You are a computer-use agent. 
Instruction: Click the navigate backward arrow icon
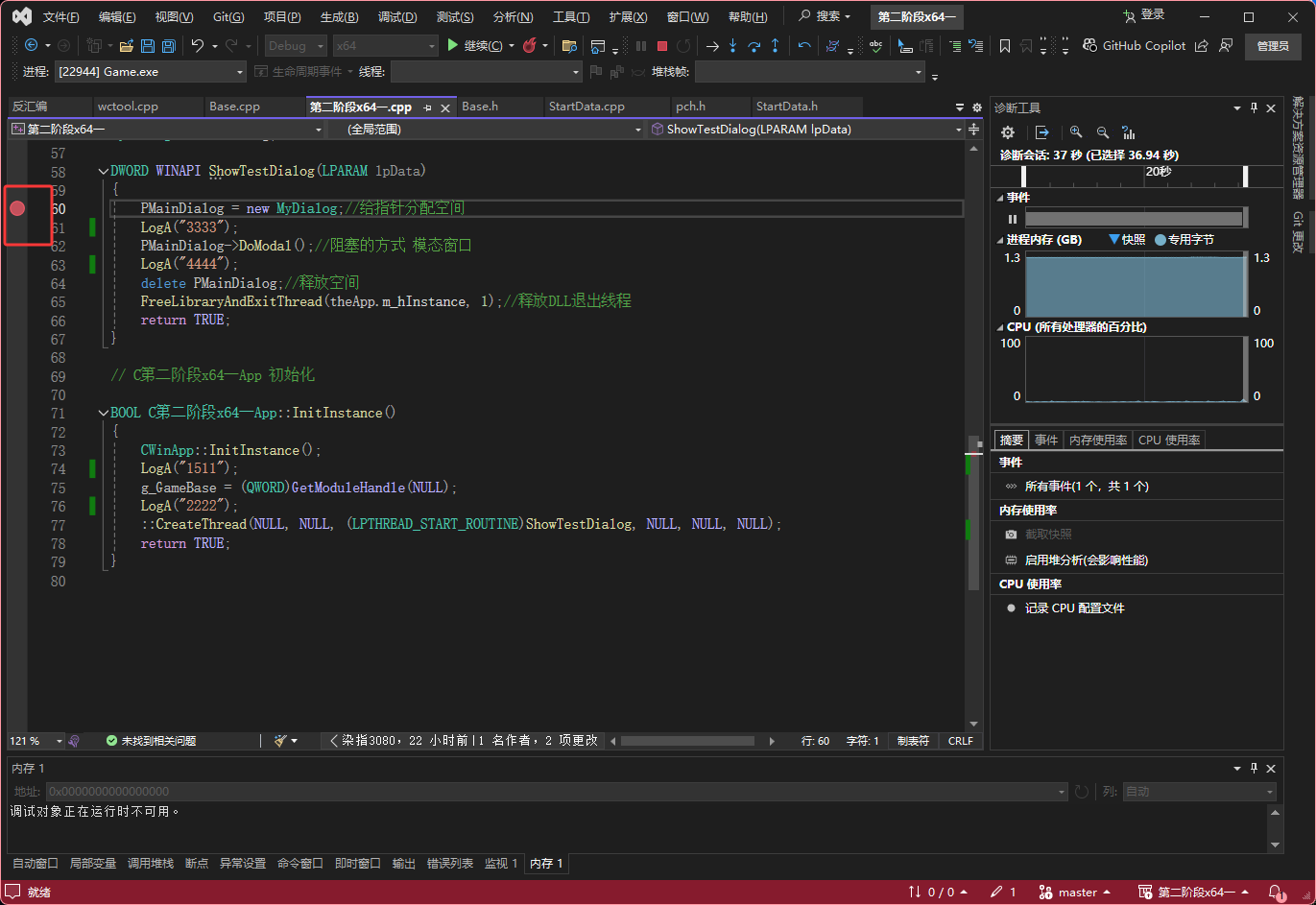[31, 45]
